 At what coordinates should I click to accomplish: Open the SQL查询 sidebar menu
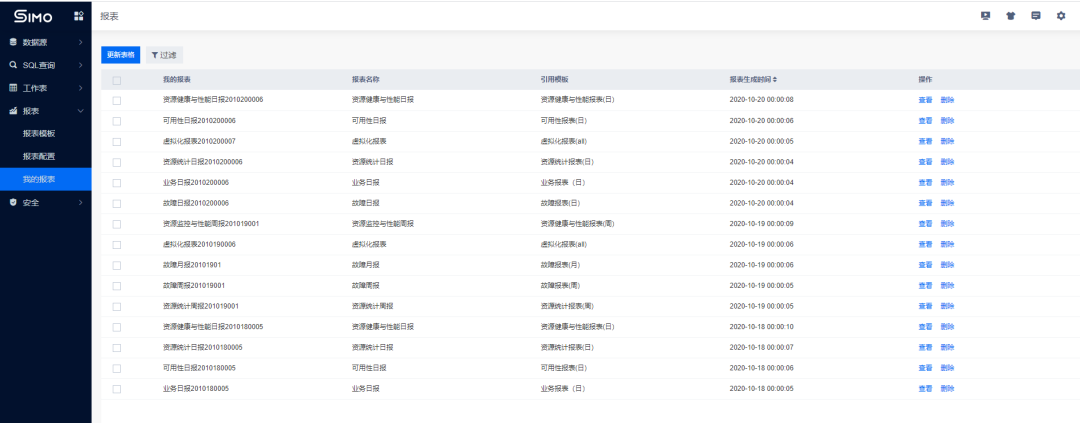(x=45, y=65)
